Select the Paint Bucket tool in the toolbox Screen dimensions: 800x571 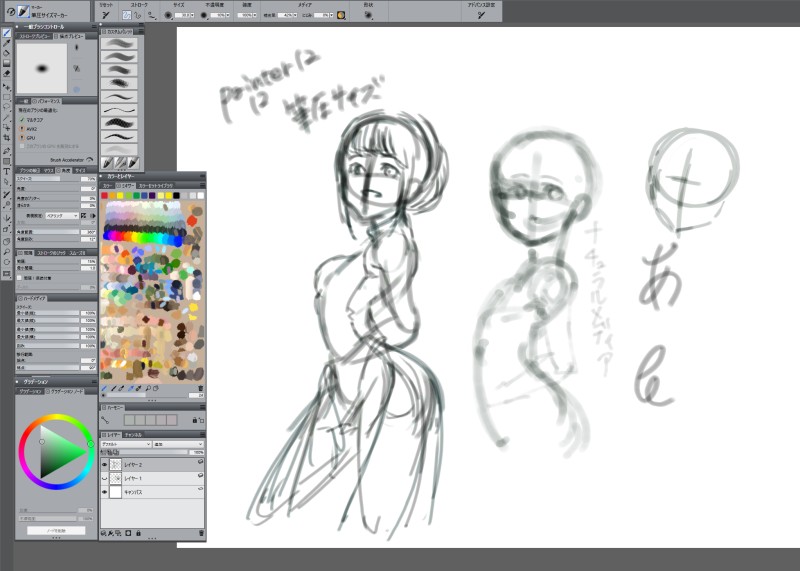(7, 53)
